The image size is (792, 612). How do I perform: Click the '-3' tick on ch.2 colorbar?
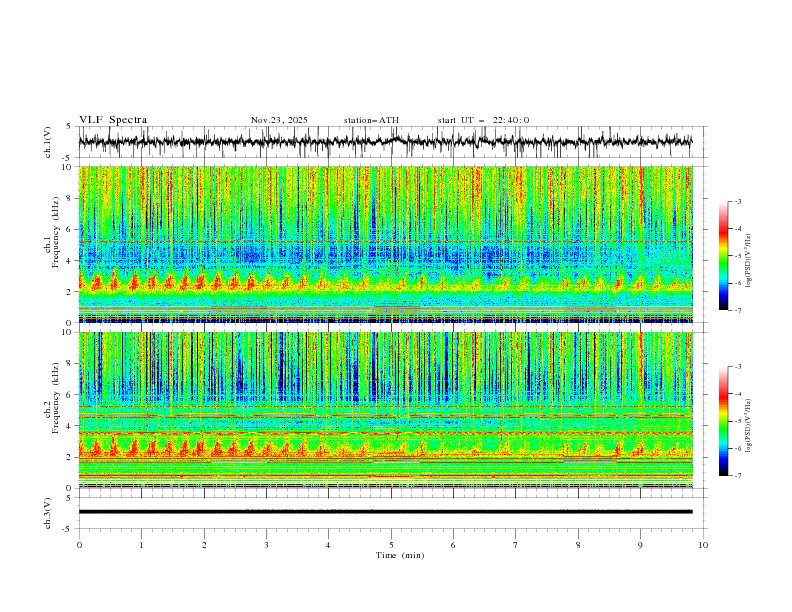737,367
